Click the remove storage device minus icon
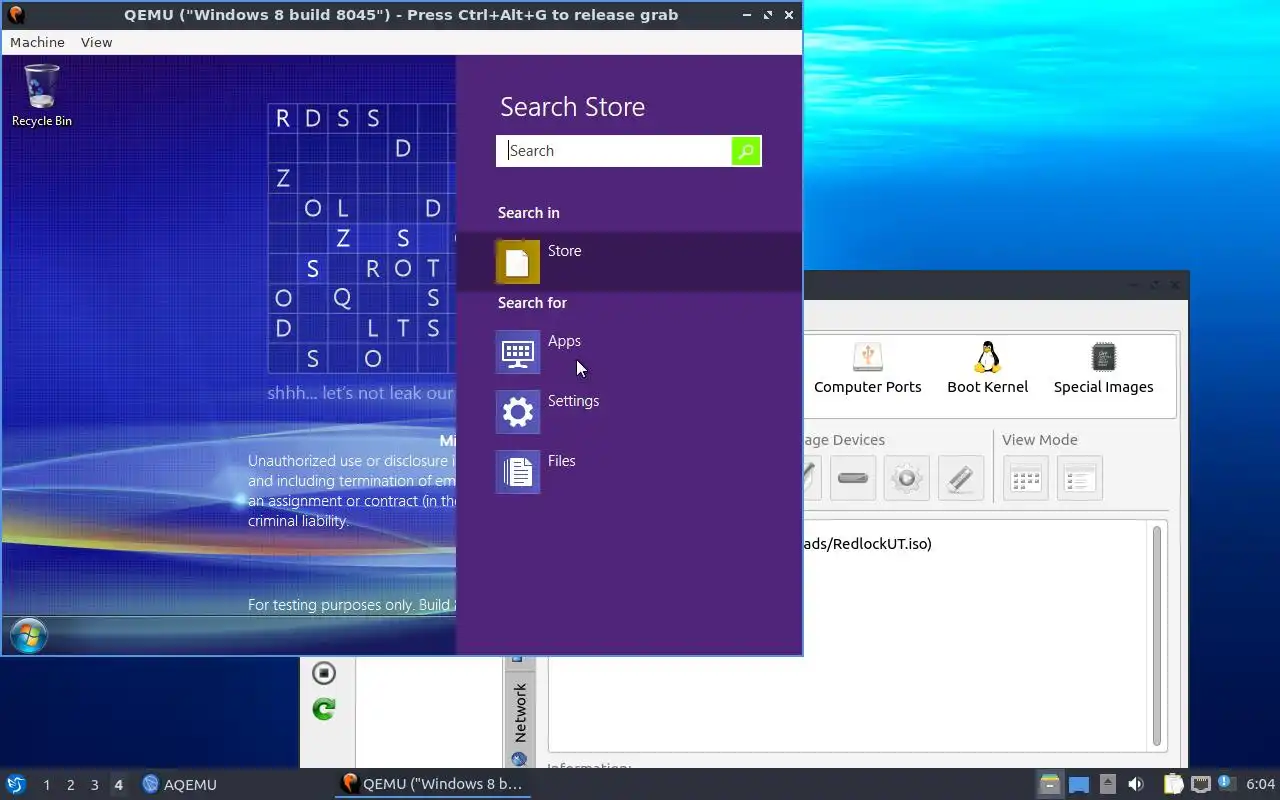Screen dimensions: 1280x800 click(853, 478)
